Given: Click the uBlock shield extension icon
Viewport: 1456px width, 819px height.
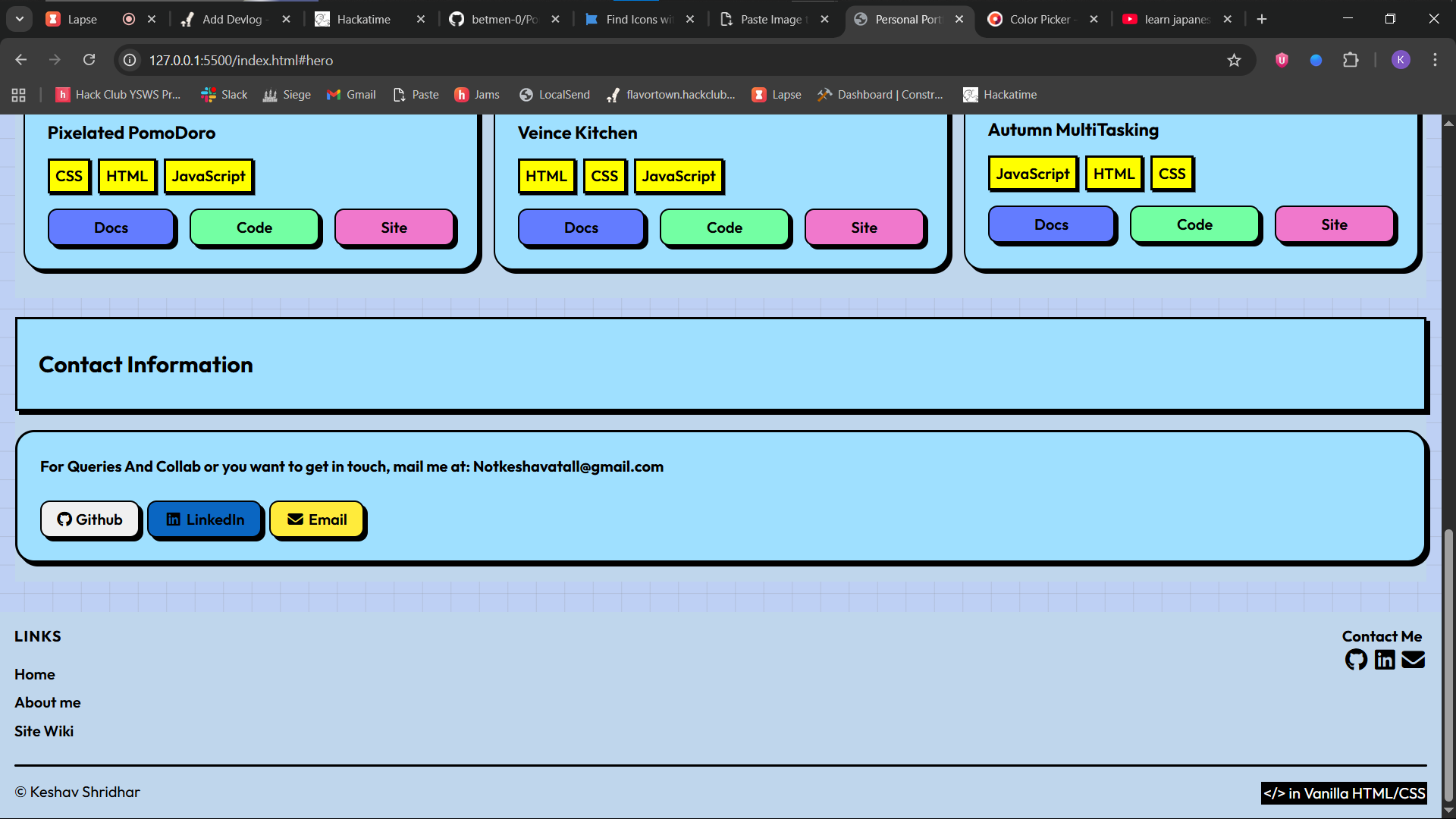Looking at the screenshot, I should [1282, 60].
